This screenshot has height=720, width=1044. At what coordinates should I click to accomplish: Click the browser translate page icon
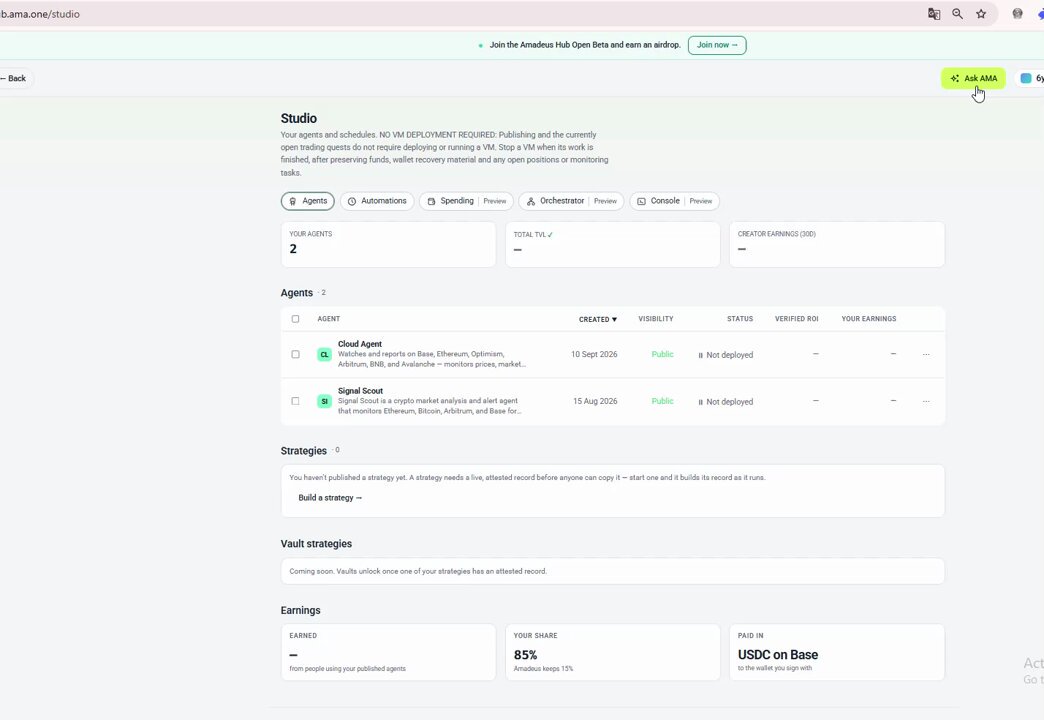point(934,14)
